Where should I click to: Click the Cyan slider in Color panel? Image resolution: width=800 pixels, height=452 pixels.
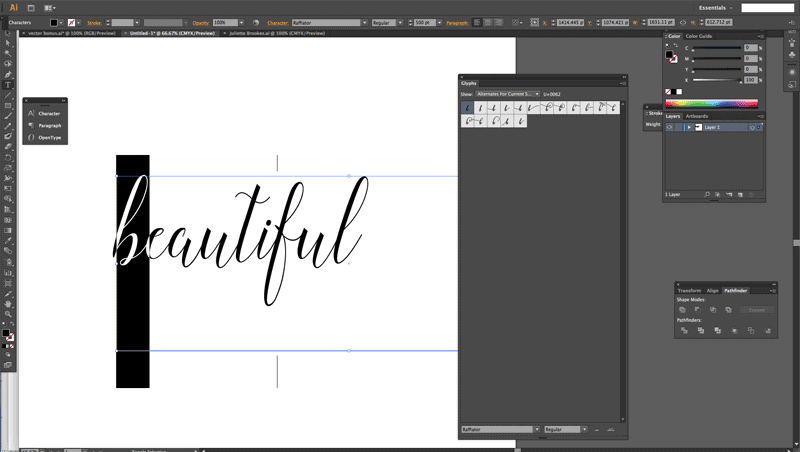tap(716, 48)
